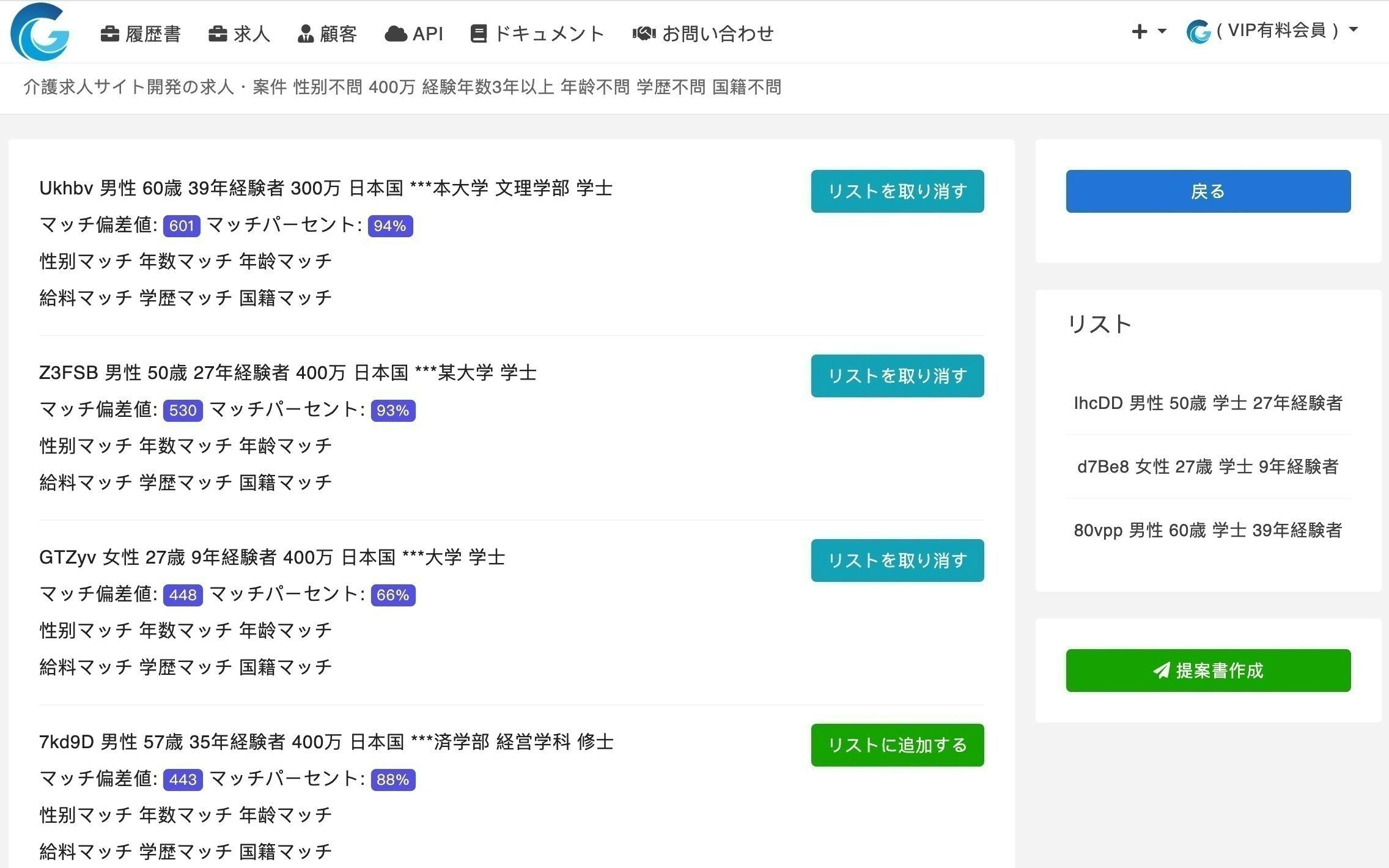Click the briefcase icon beside 履歴書
Viewport: 1389px width, 868px height.
click(x=110, y=34)
